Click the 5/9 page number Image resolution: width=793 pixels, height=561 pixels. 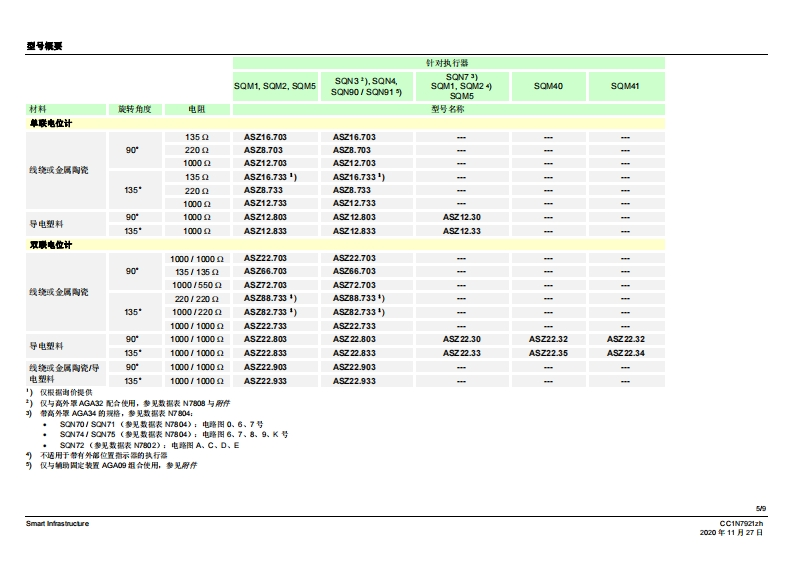tap(759, 508)
